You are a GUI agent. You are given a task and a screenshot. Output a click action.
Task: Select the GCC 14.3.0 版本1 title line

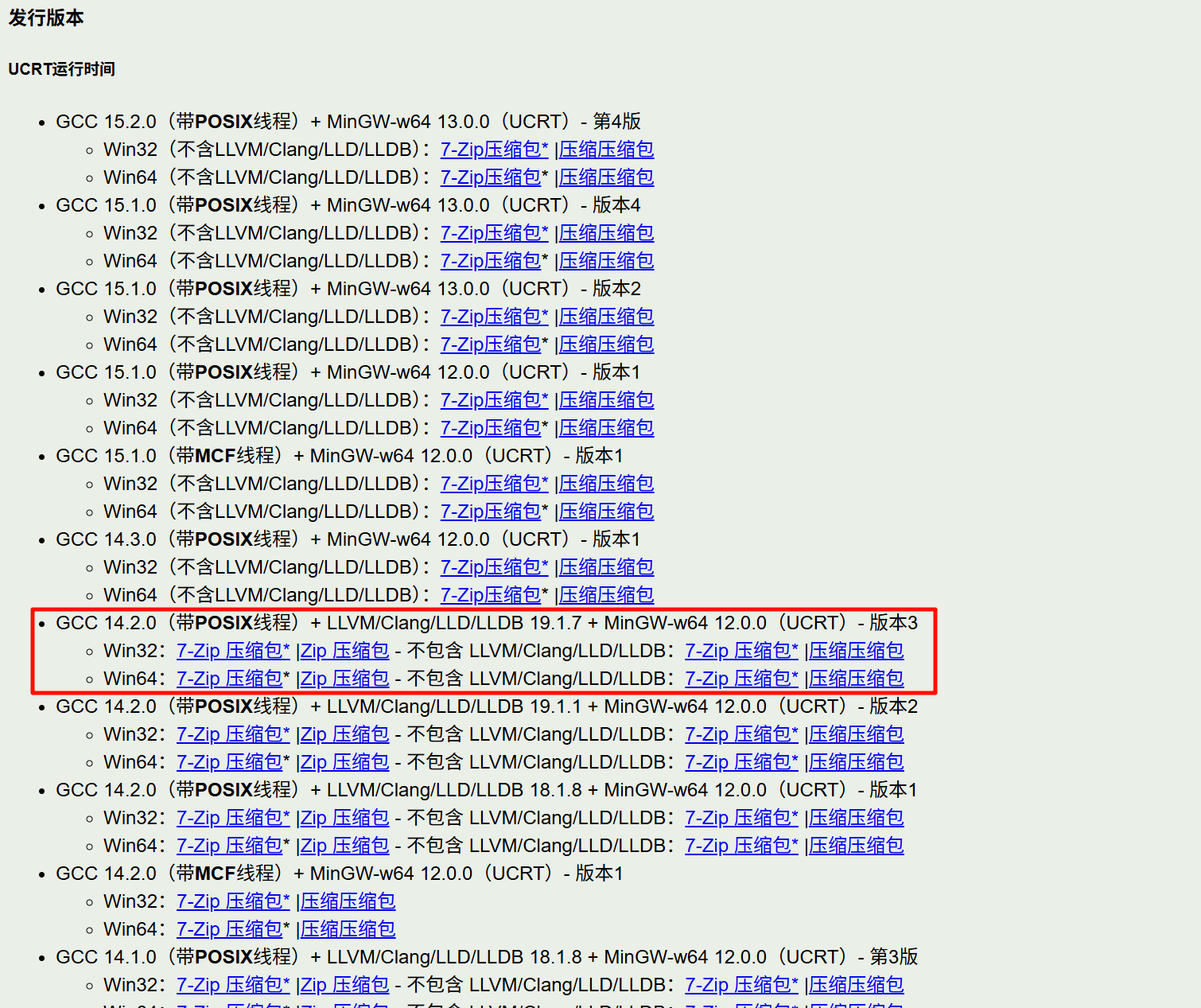click(348, 539)
